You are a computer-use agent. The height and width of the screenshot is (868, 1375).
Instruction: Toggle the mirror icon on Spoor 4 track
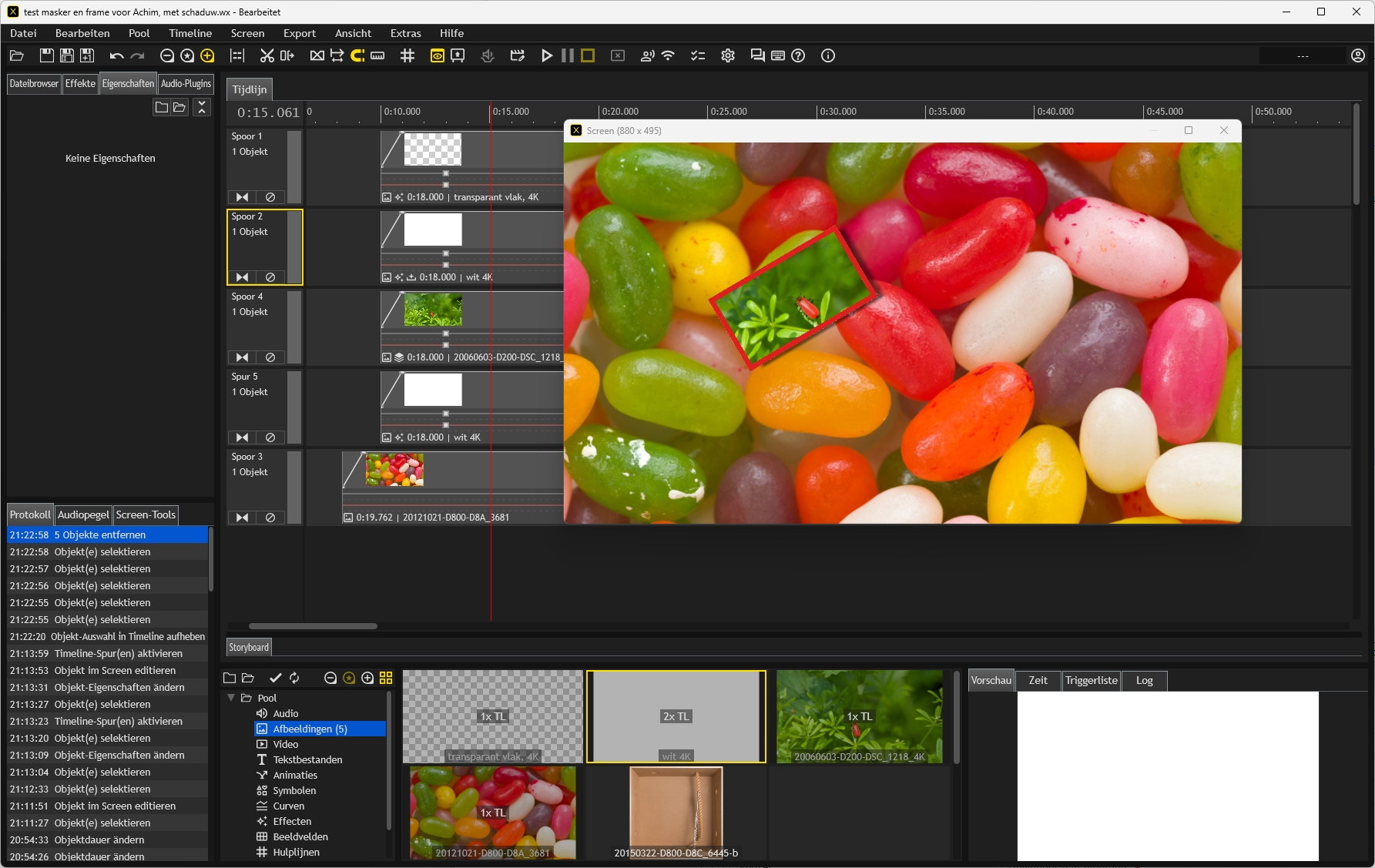point(242,357)
